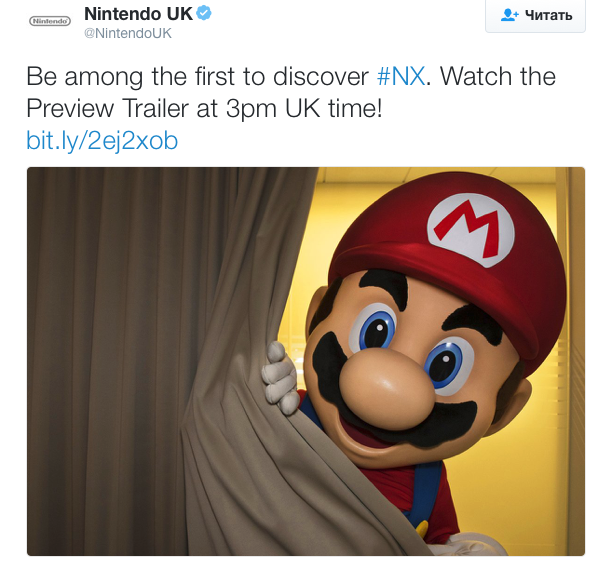
Task: Follow Nintendo UK via Читать button
Action: (x=535, y=15)
